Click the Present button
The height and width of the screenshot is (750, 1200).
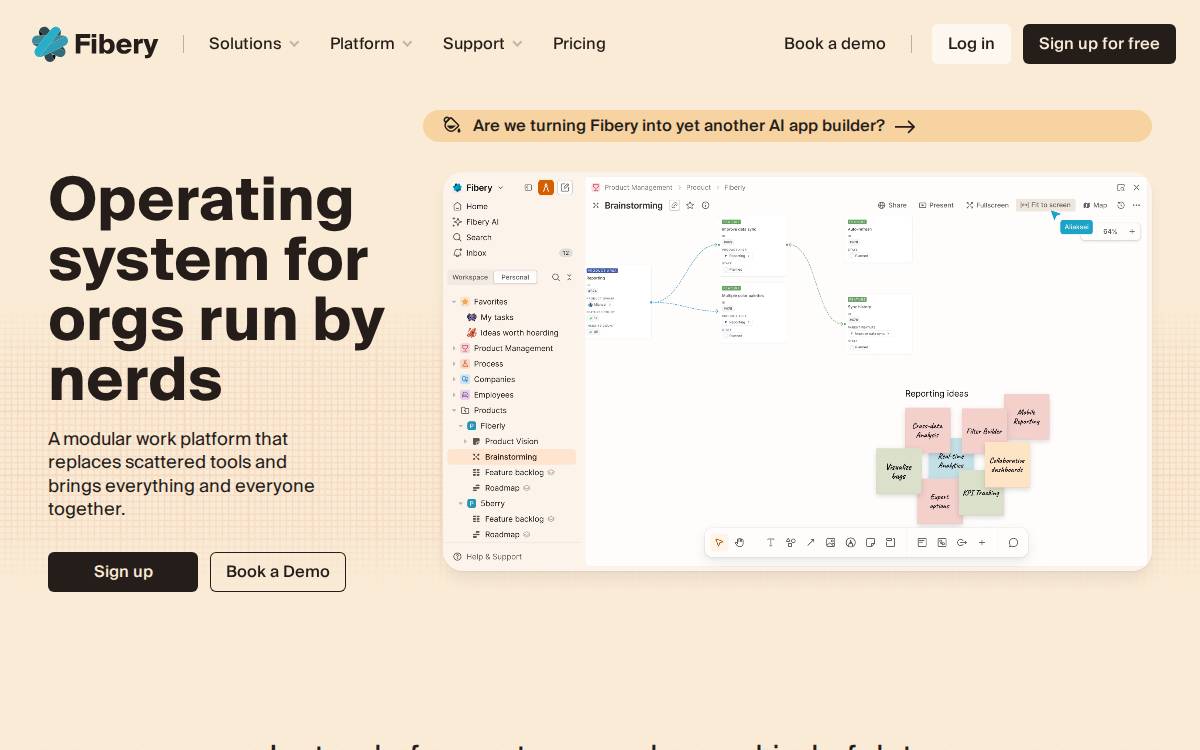(936, 205)
